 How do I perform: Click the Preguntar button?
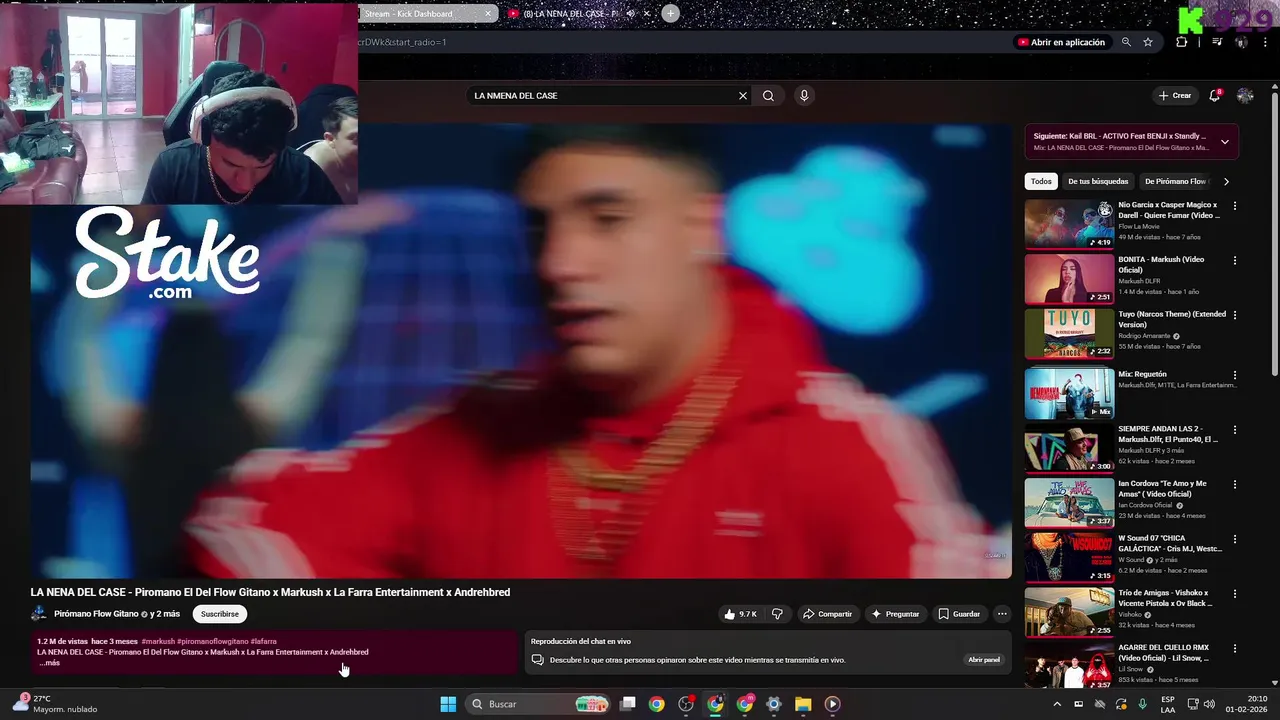[895, 614]
